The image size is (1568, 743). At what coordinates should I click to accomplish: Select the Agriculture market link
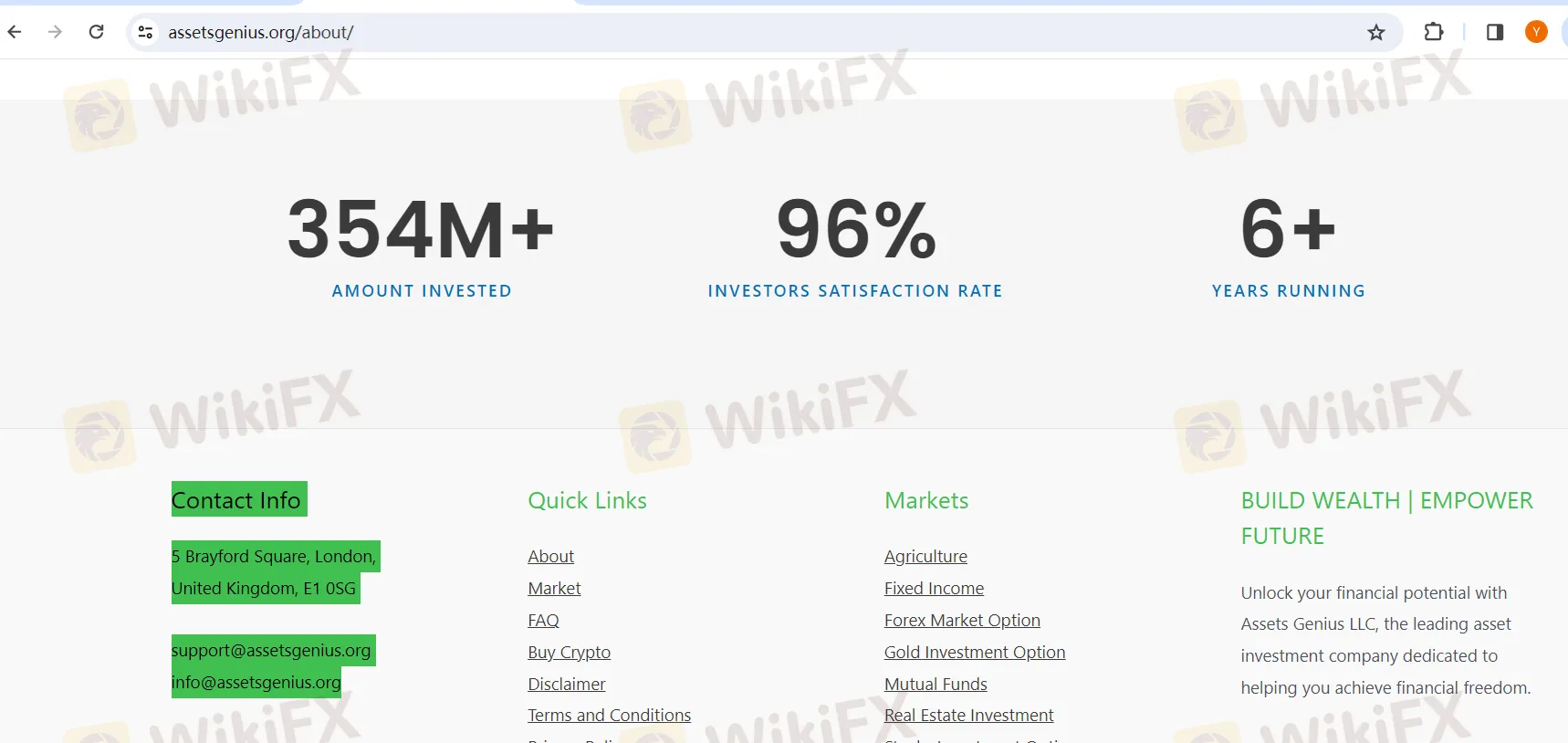click(x=925, y=556)
